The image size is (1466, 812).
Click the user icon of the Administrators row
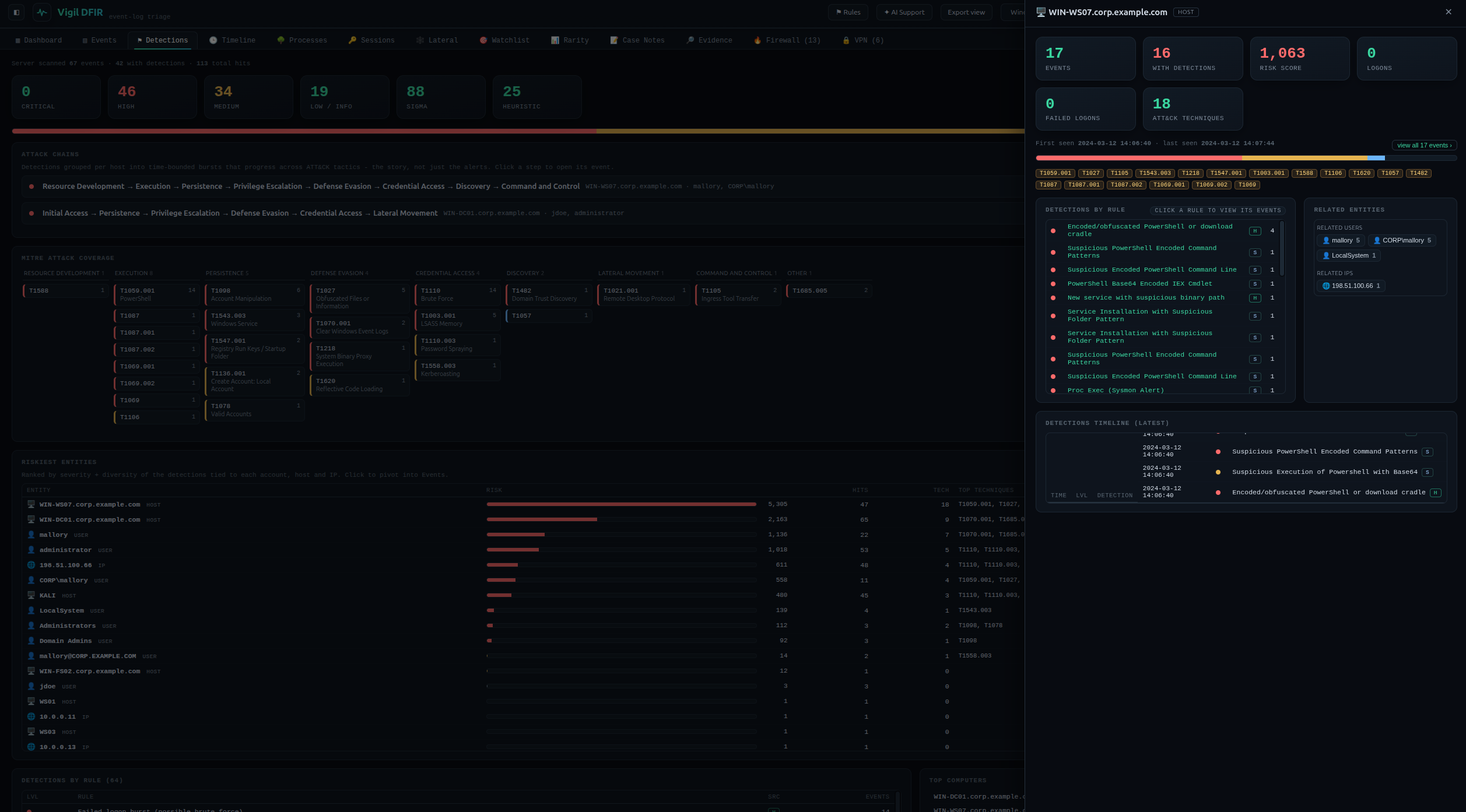(31, 625)
